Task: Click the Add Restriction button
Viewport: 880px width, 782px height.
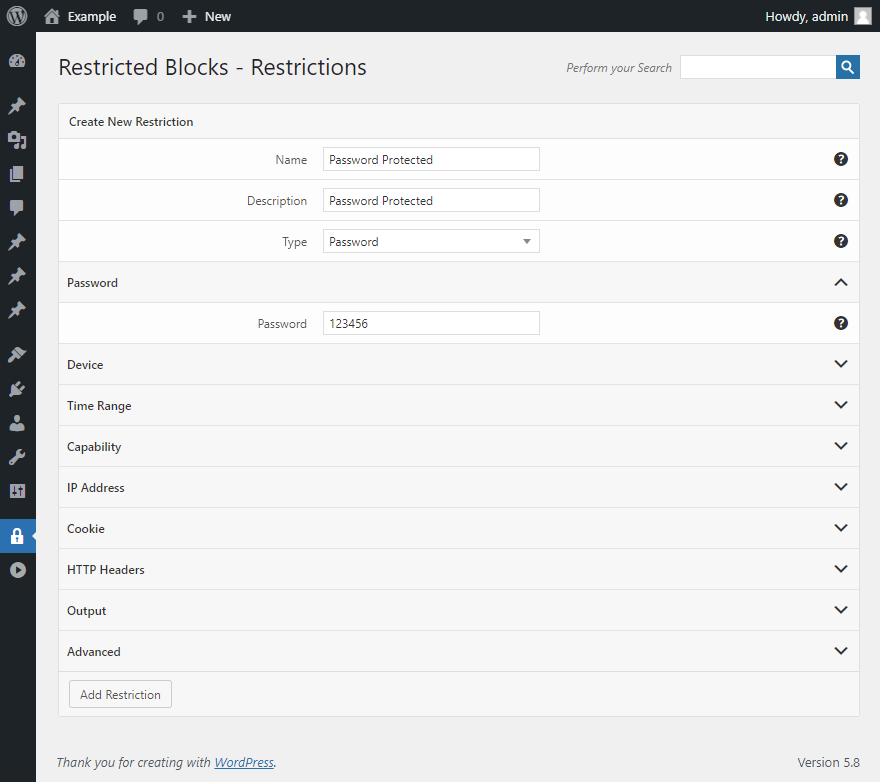Action: tap(120, 694)
